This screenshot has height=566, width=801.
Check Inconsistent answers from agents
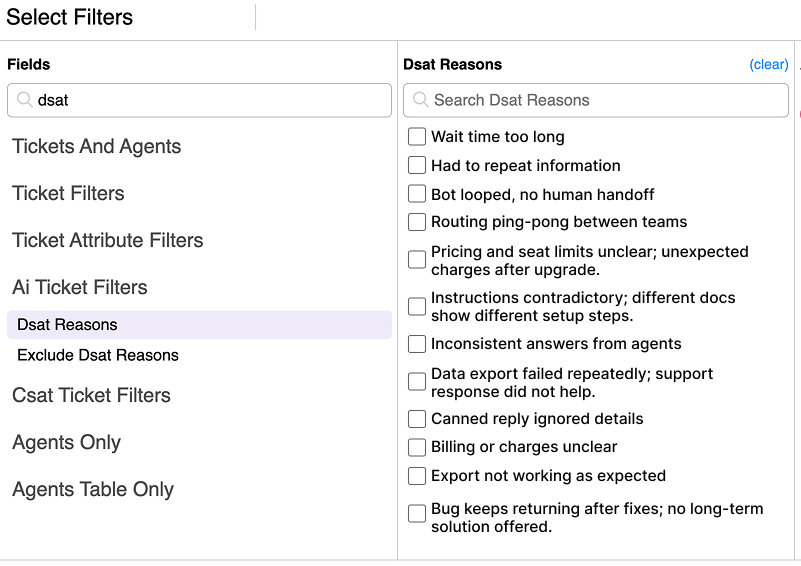417,344
